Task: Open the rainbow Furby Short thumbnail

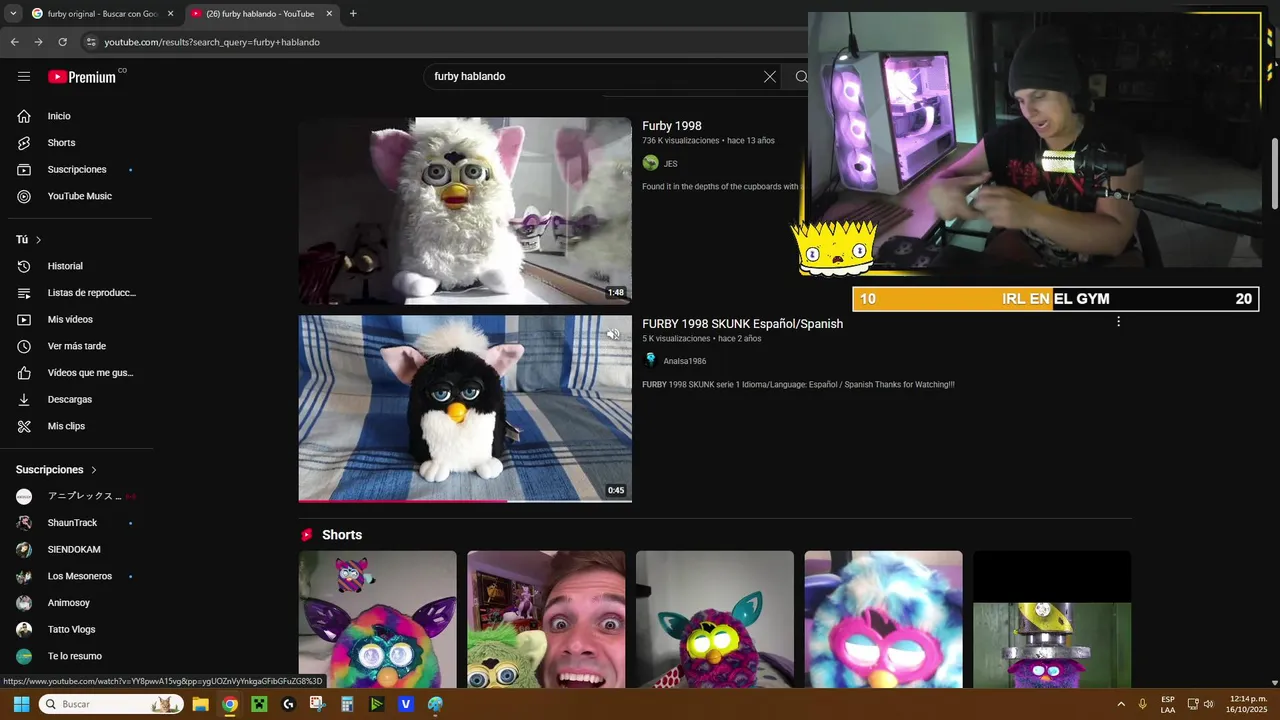Action: 377,619
